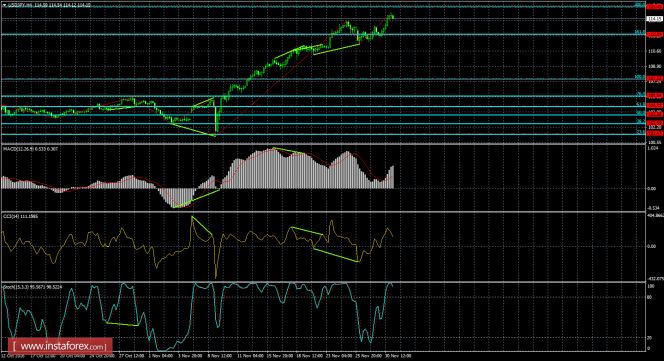
Task: Click the 27 Oct 12:00 time axis label
Action: [x=131, y=356]
